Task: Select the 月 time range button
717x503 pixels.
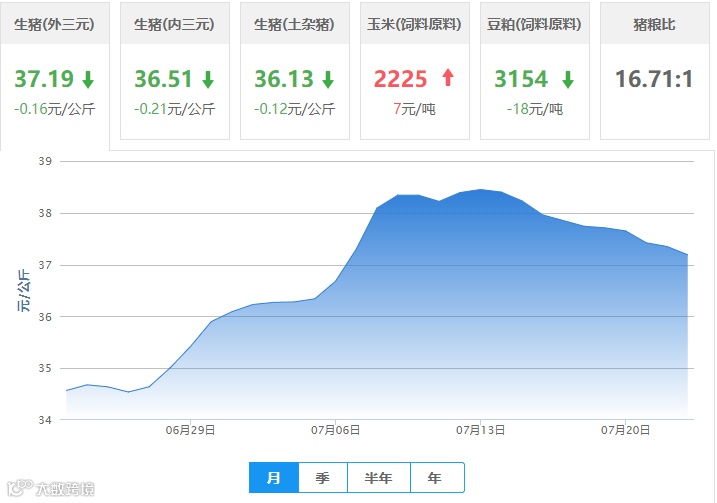Action: [274, 477]
